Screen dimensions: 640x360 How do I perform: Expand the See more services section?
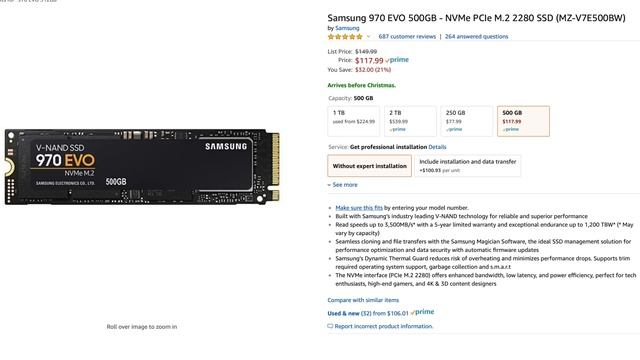(x=342, y=185)
